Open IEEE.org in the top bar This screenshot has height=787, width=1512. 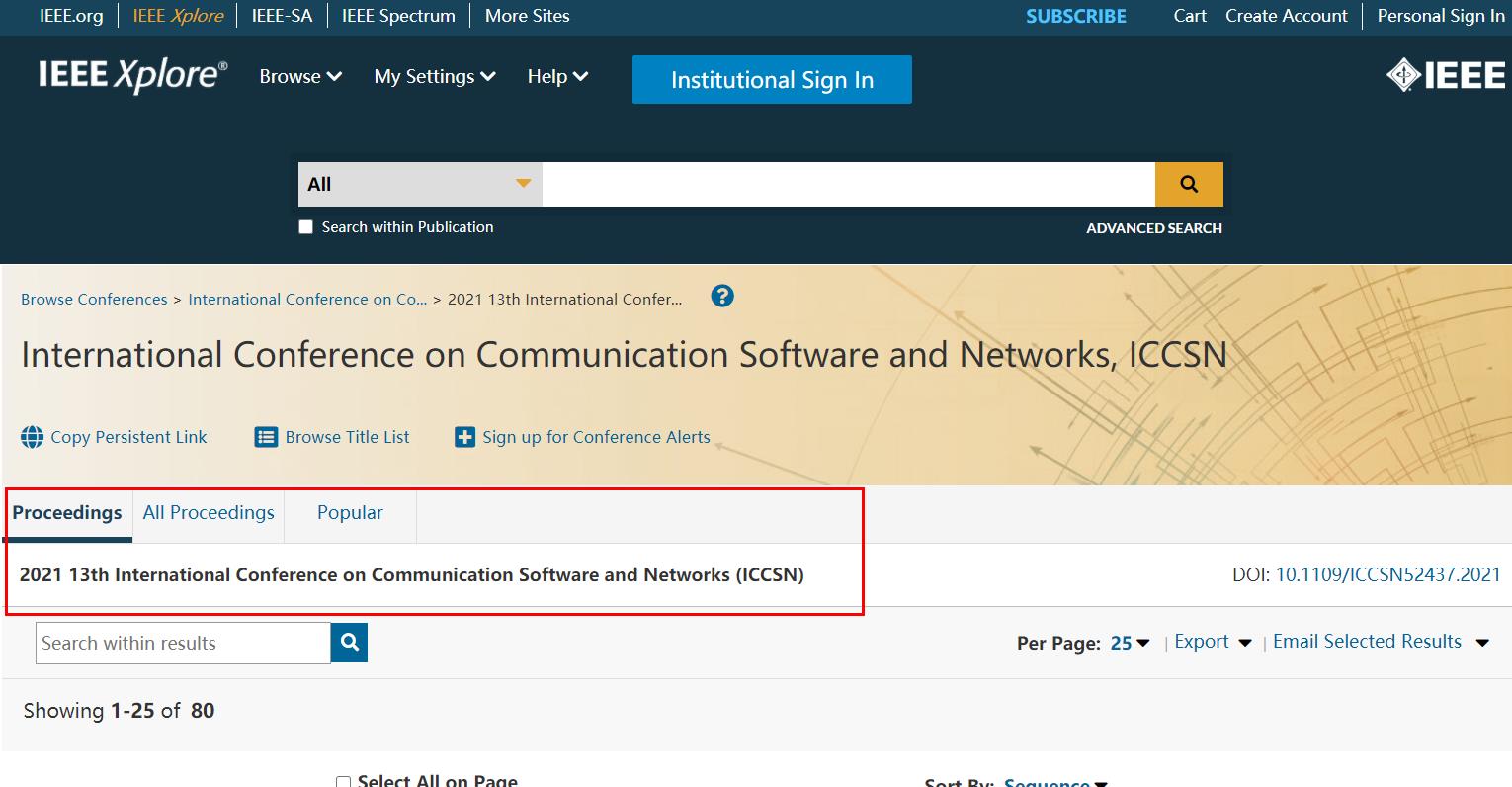point(71,16)
